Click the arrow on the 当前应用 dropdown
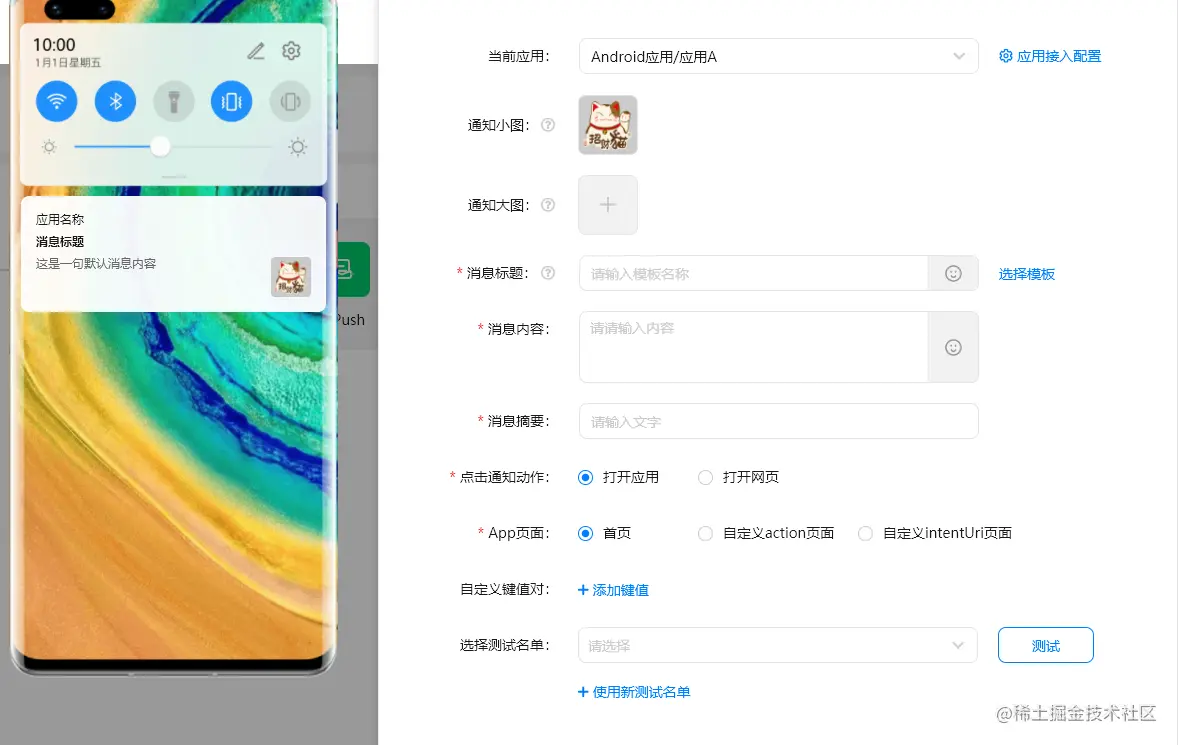1178x745 pixels. [959, 56]
